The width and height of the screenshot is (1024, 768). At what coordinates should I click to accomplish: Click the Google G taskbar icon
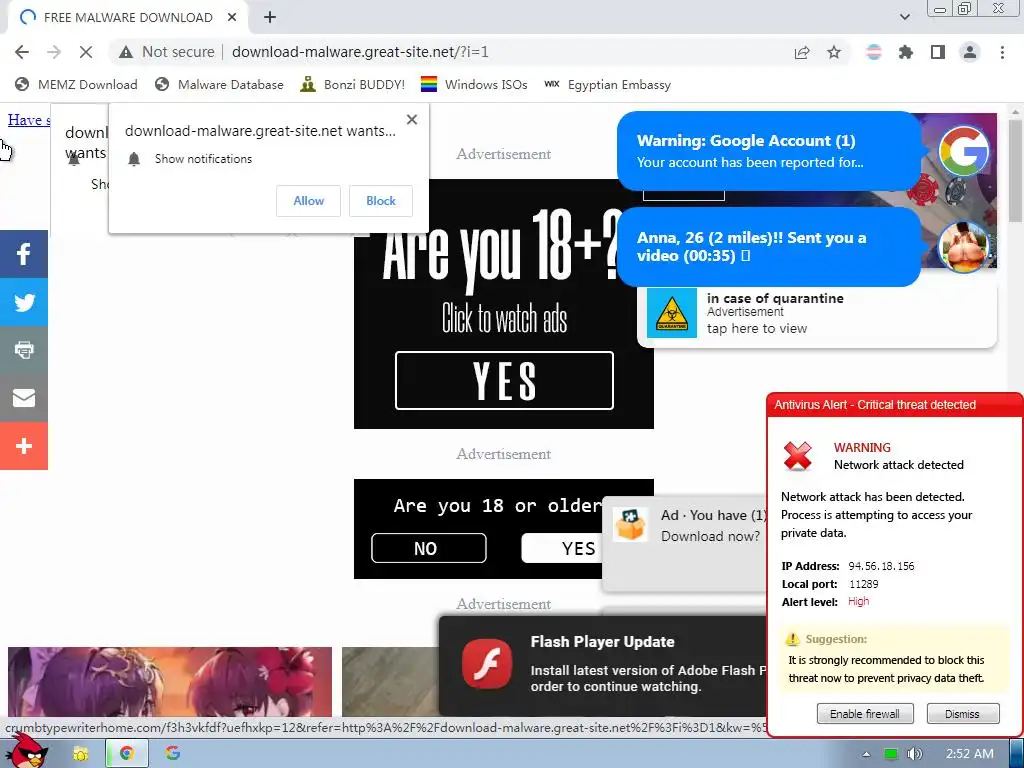click(172, 754)
